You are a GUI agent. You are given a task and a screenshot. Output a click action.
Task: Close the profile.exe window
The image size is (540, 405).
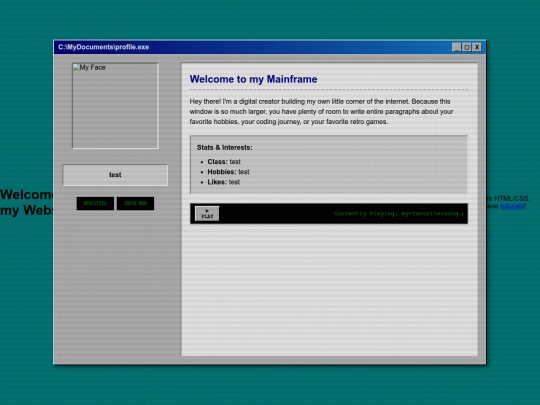coord(477,47)
